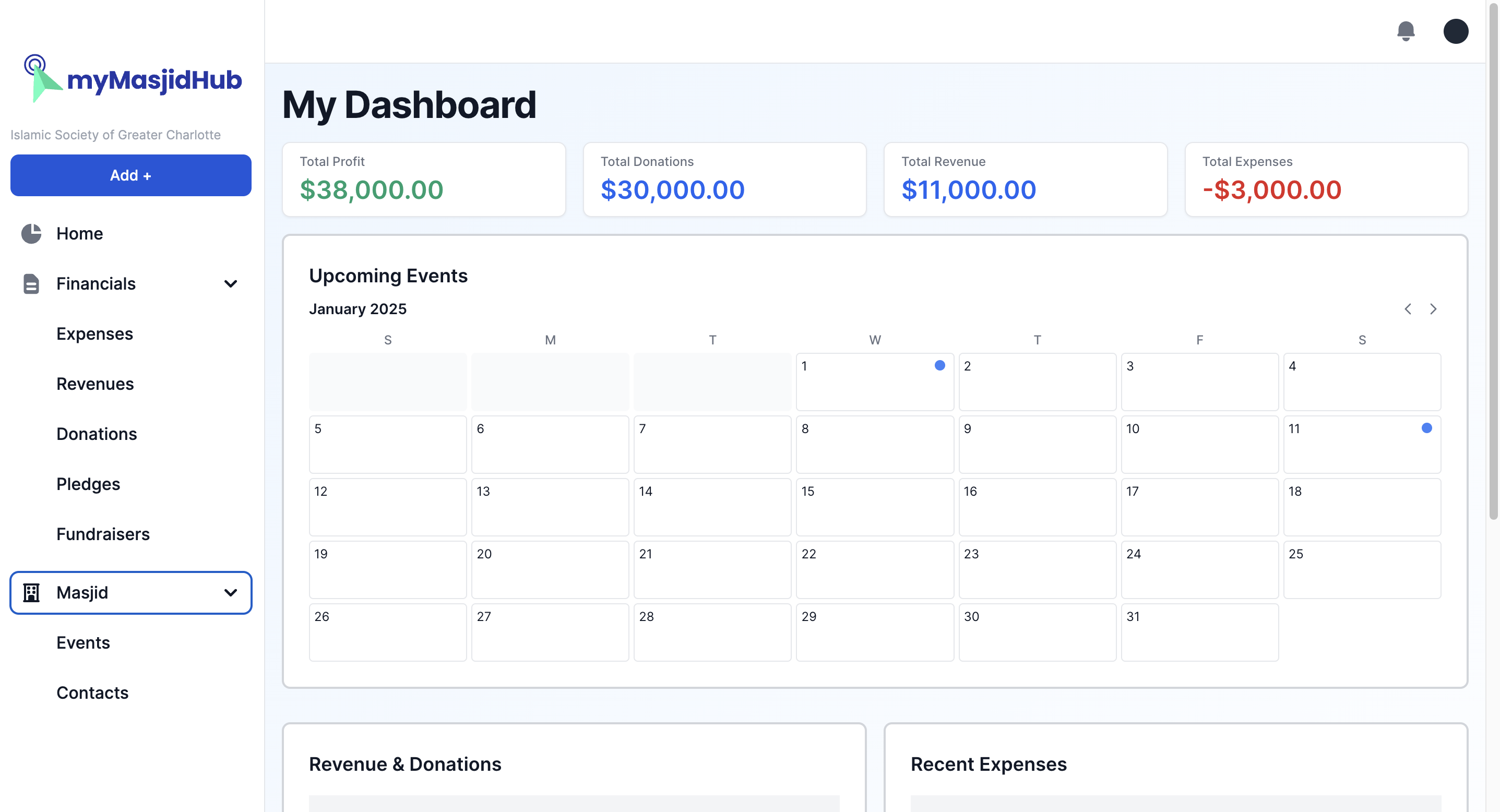The height and width of the screenshot is (812, 1500).
Task: Click the Total Profit card
Action: [x=424, y=180]
